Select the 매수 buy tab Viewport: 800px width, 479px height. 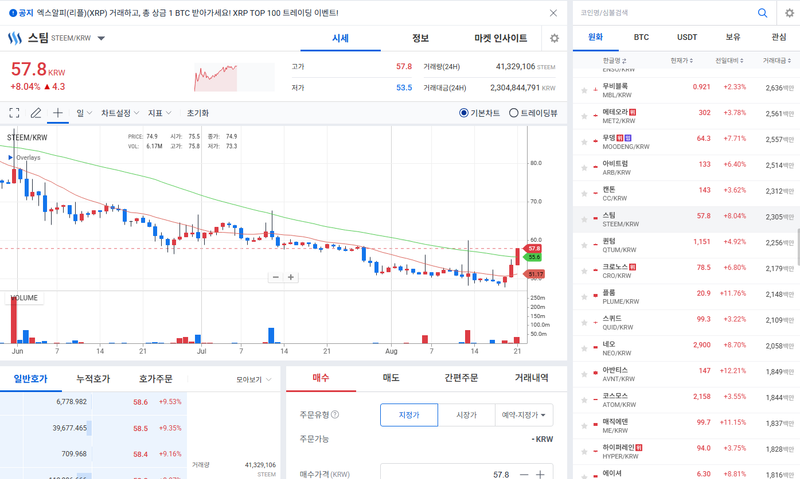click(x=321, y=377)
